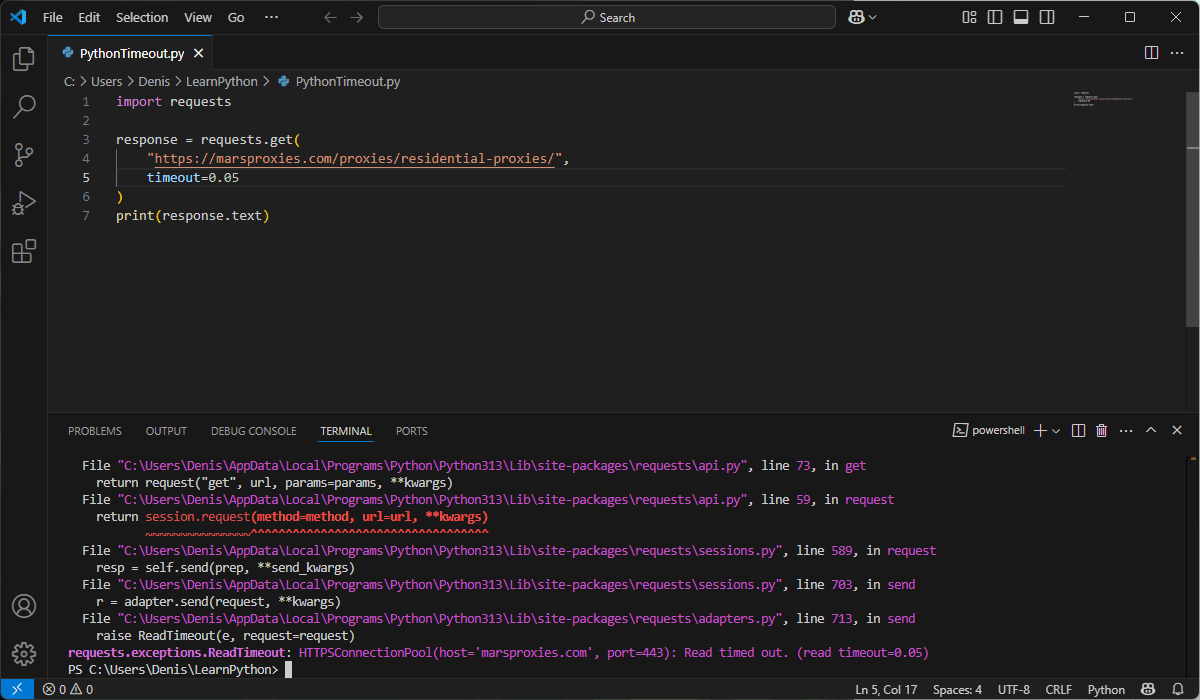Click 'import requests' on line 1
This screenshot has height=700, width=1200.
tap(173, 101)
